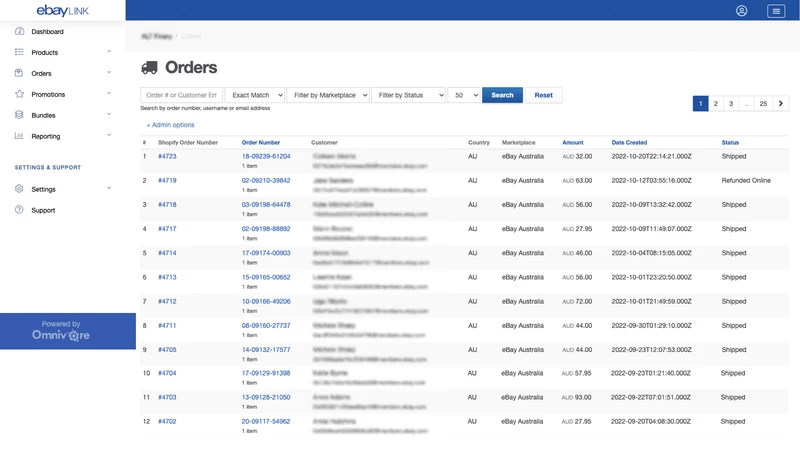This screenshot has width=800, height=450.
Task: Select date 2022-10-20T22:14:21.000Z
Action: tap(652, 156)
